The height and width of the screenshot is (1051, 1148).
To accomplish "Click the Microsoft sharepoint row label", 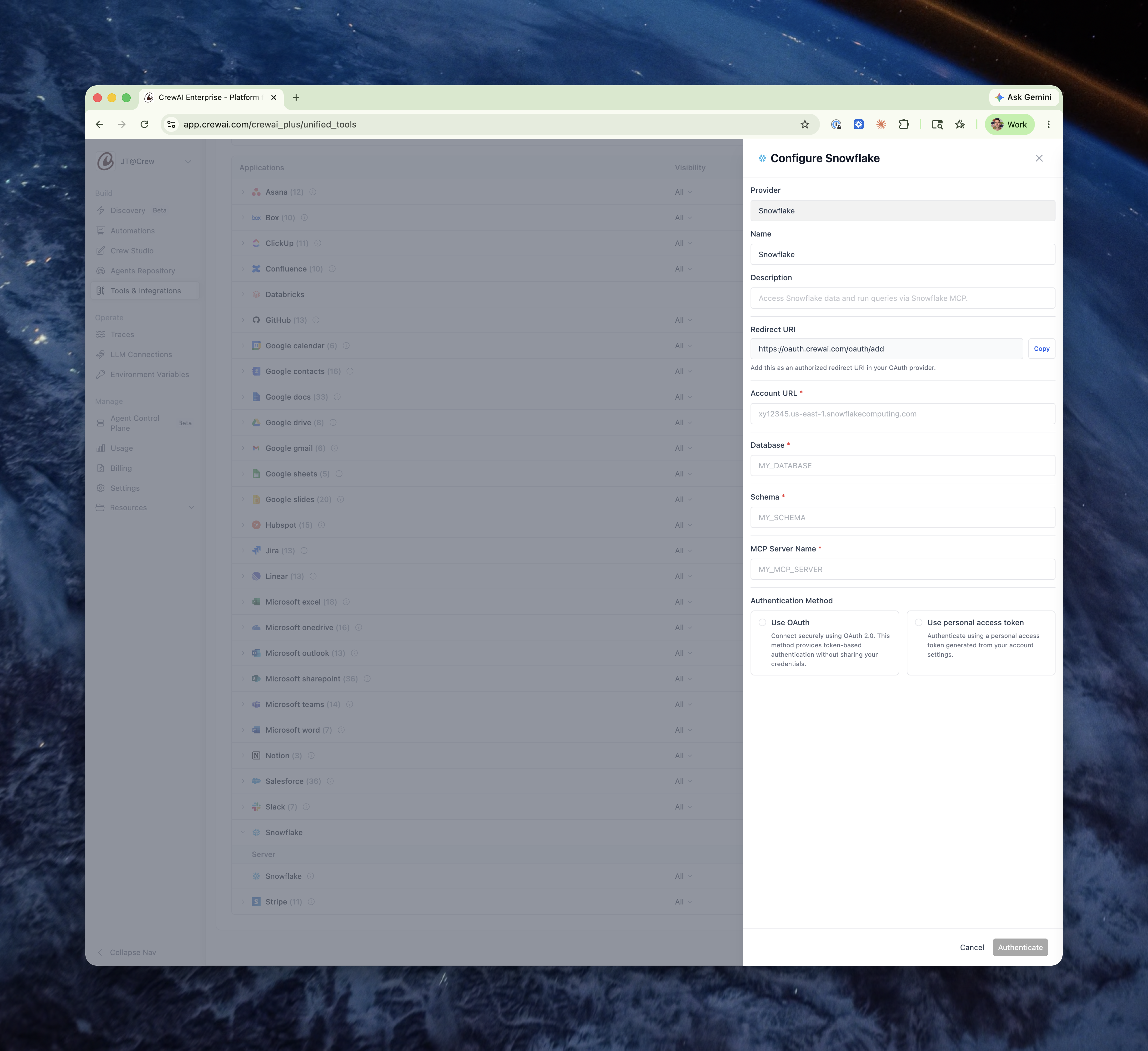I will point(302,679).
